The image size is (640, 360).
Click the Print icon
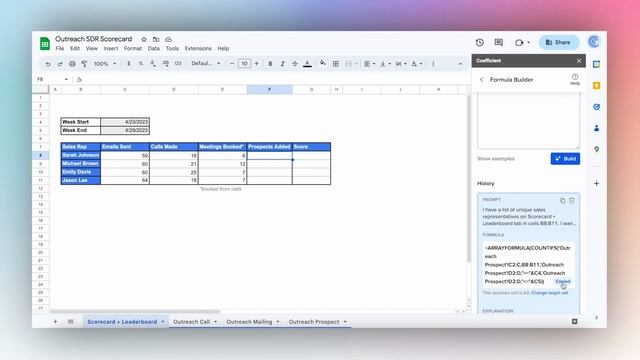72,64
